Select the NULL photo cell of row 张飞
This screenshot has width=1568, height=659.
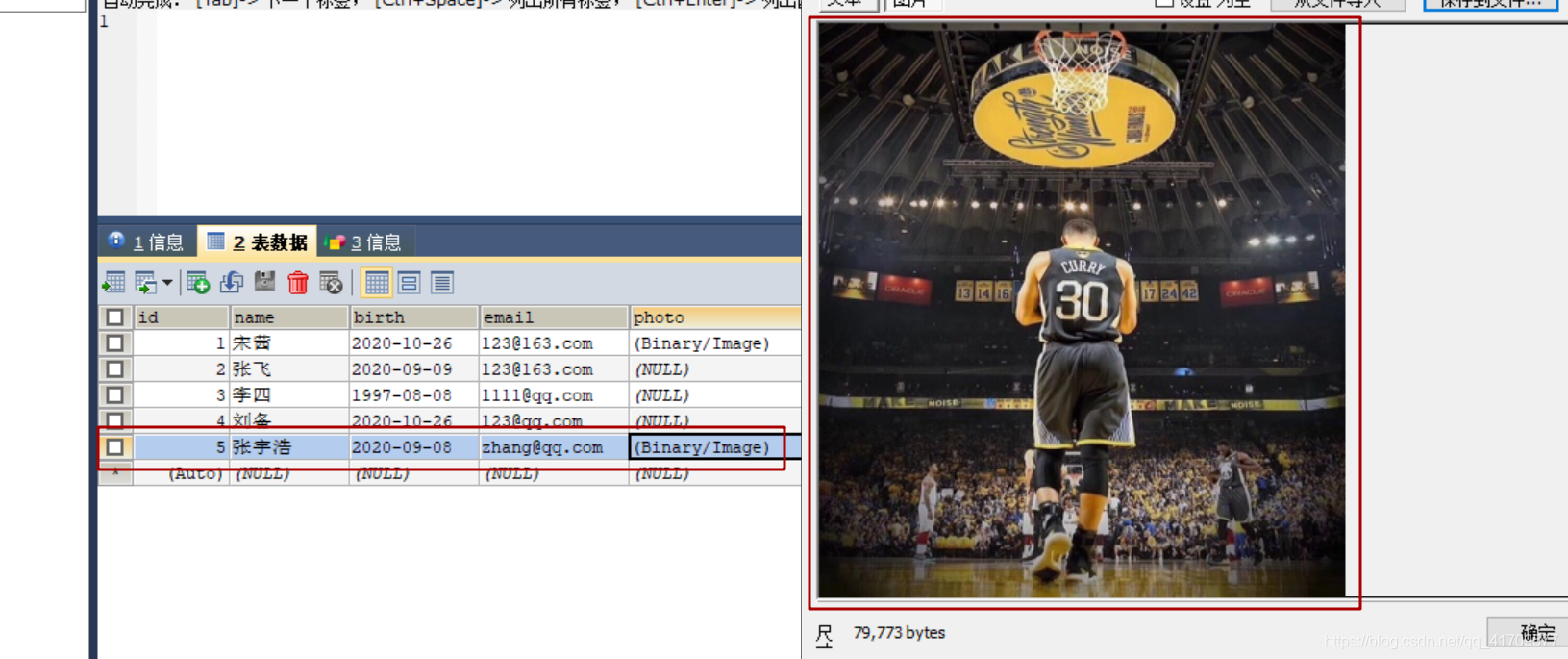click(x=715, y=369)
